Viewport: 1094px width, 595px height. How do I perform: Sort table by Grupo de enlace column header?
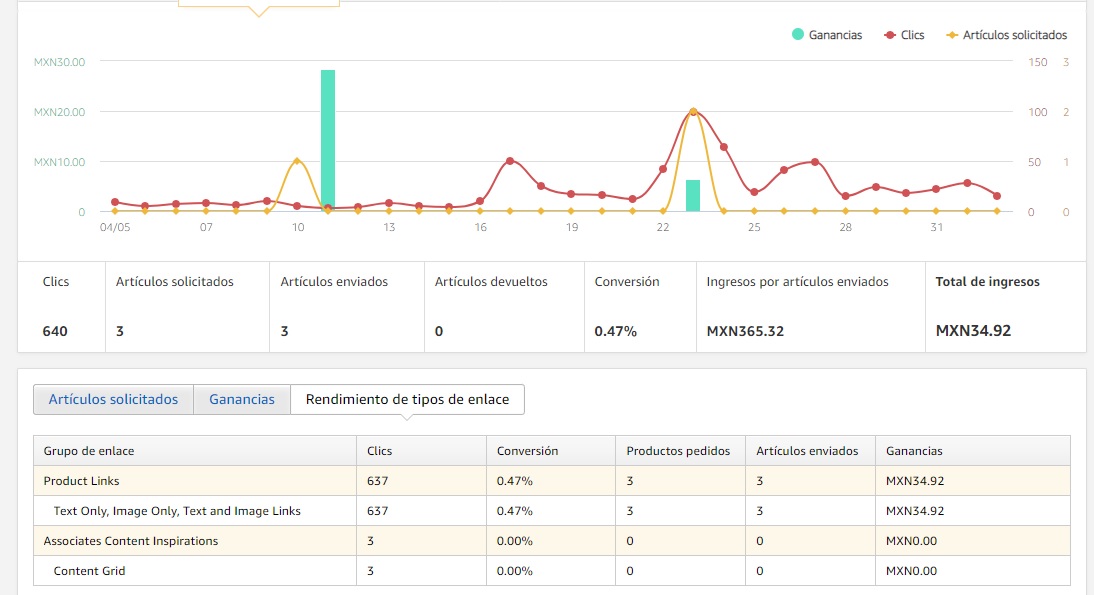click(89, 451)
